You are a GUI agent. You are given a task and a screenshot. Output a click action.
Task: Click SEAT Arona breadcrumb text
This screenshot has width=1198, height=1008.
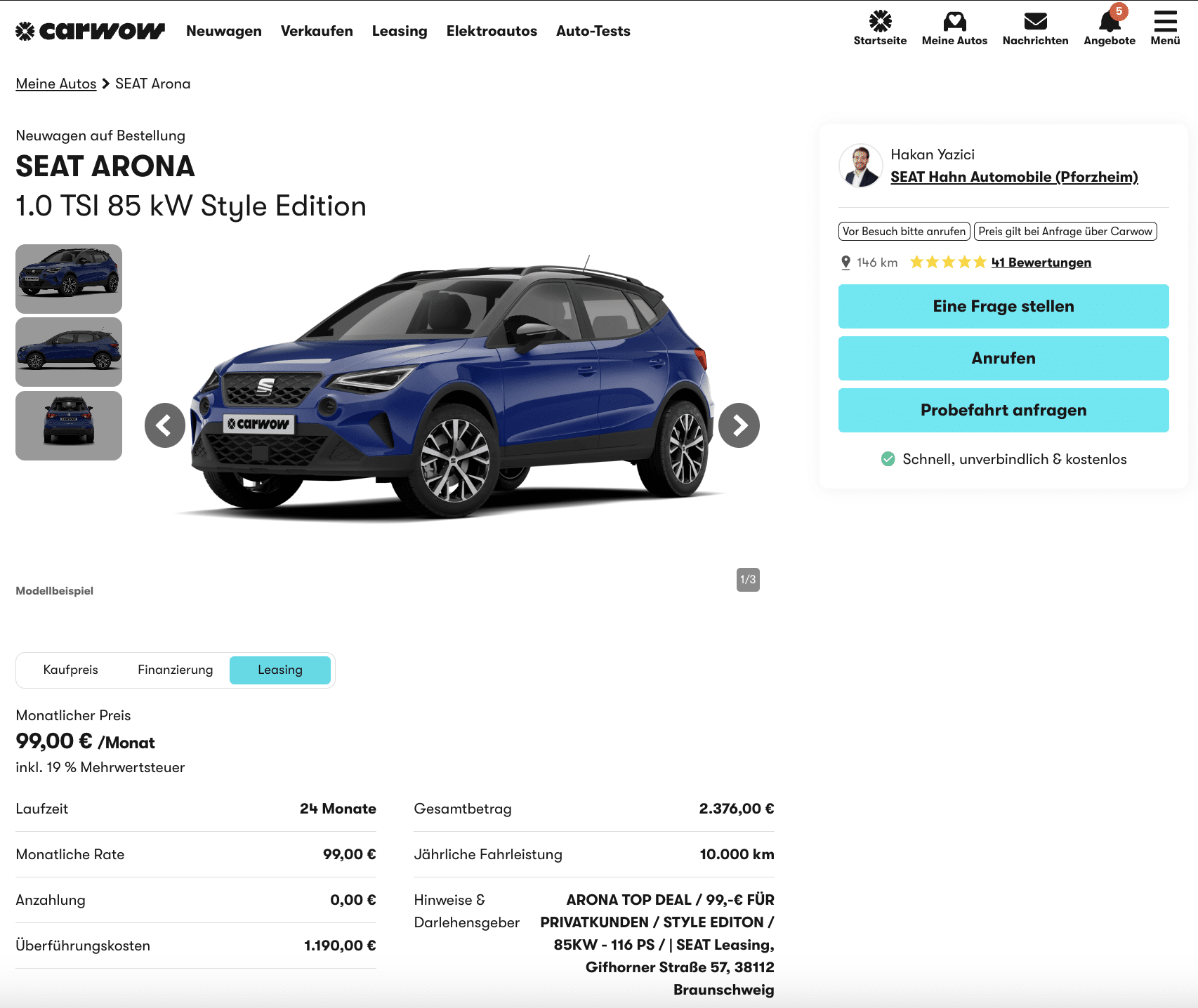click(153, 84)
